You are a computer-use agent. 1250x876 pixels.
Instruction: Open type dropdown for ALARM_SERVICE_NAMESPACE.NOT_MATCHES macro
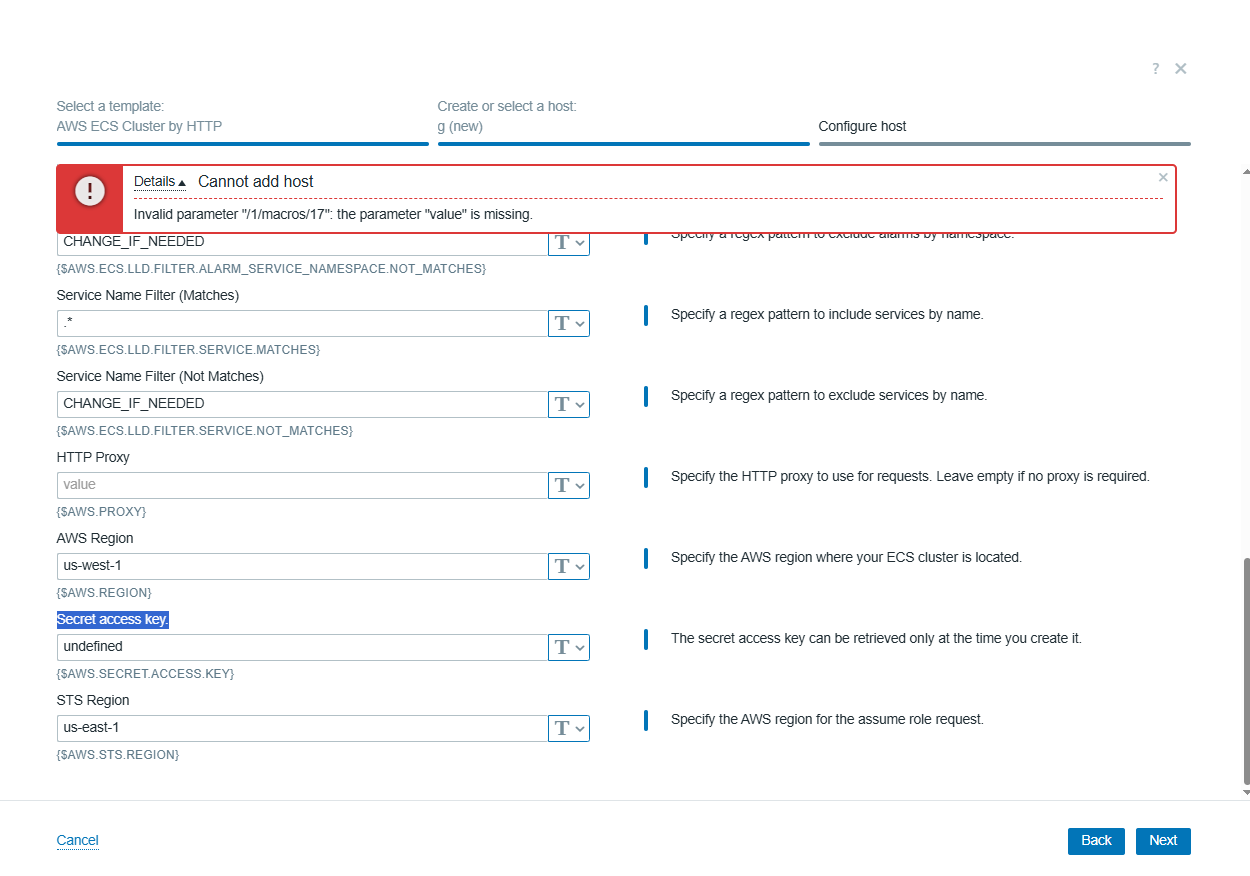(569, 242)
